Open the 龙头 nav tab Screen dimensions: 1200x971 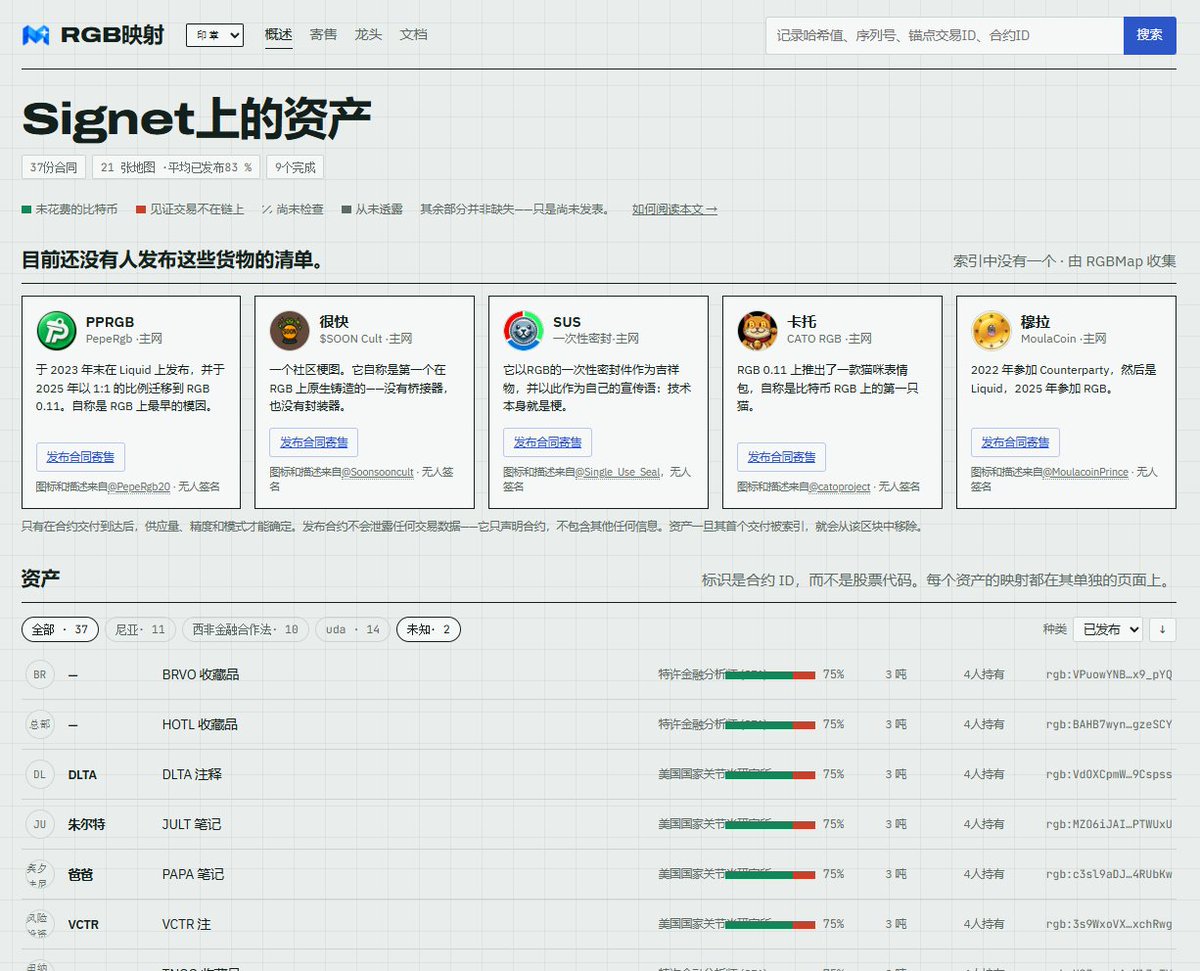click(368, 35)
